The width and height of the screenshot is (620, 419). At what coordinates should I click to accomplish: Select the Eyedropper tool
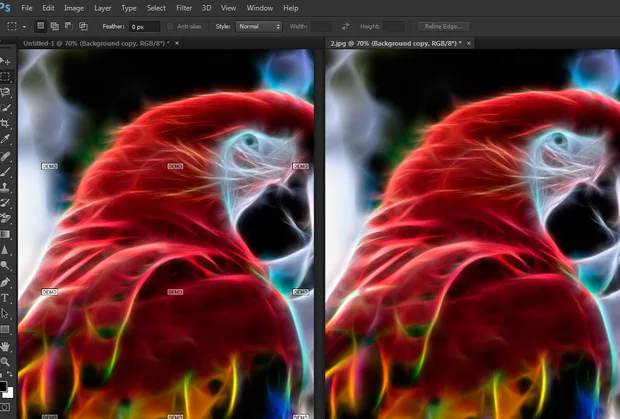click(x=6, y=139)
